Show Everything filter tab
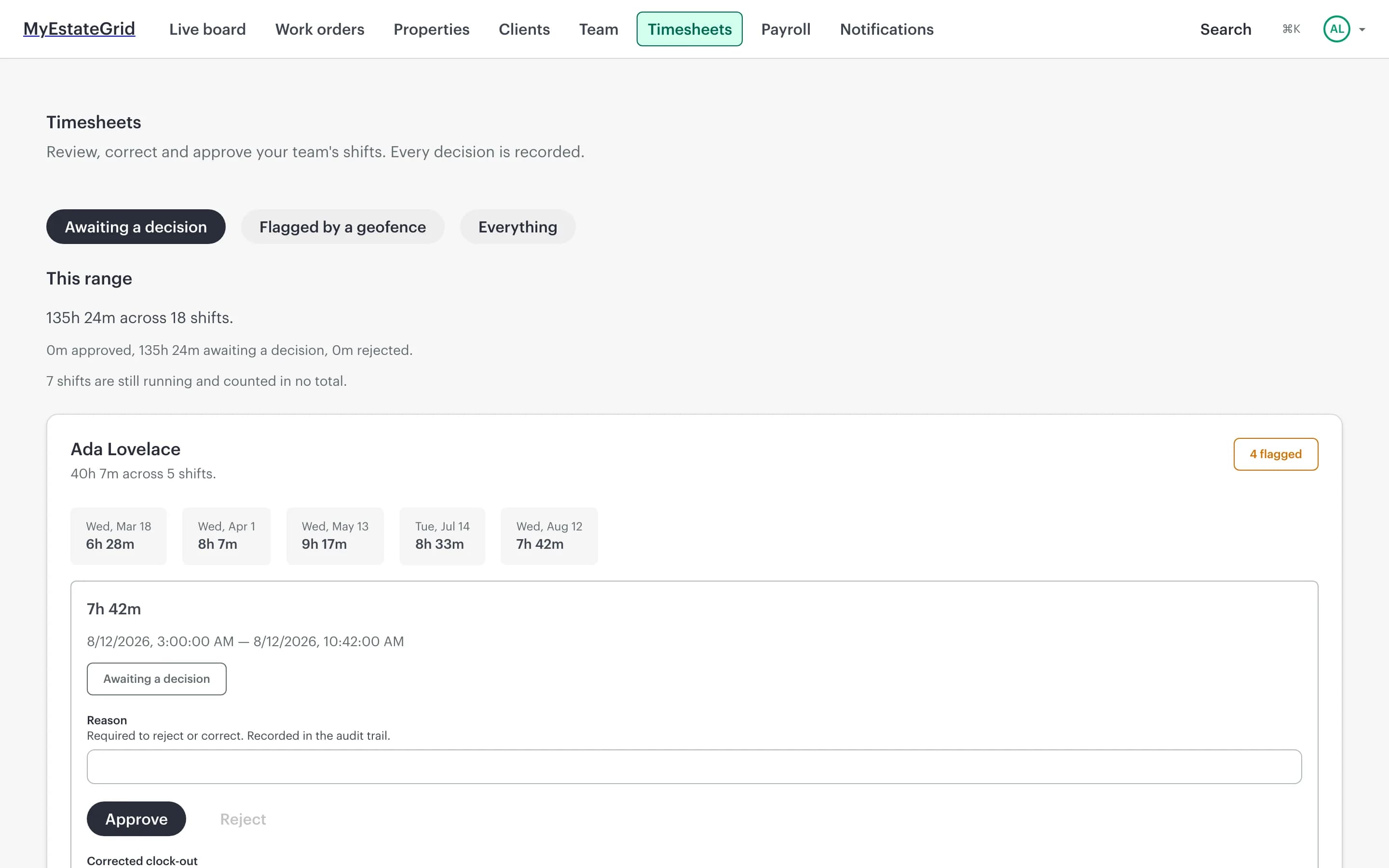Screen dimensions: 1389x868 tap(517, 227)
